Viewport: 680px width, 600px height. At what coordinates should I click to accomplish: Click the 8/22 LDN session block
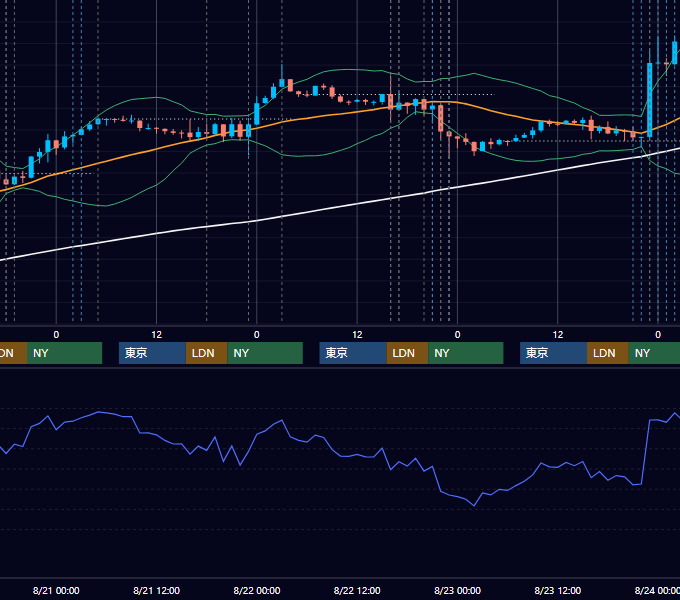click(x=407, y=353)
